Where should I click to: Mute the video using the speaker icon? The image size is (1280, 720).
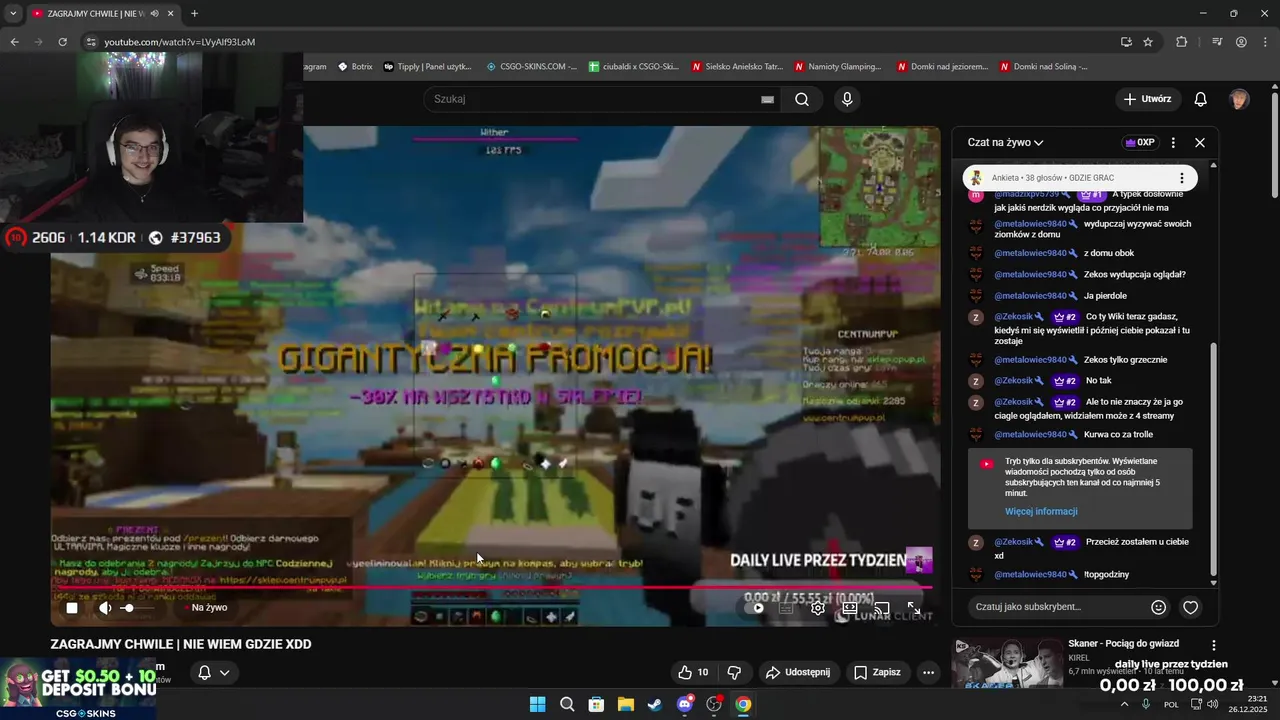(105, 607)
